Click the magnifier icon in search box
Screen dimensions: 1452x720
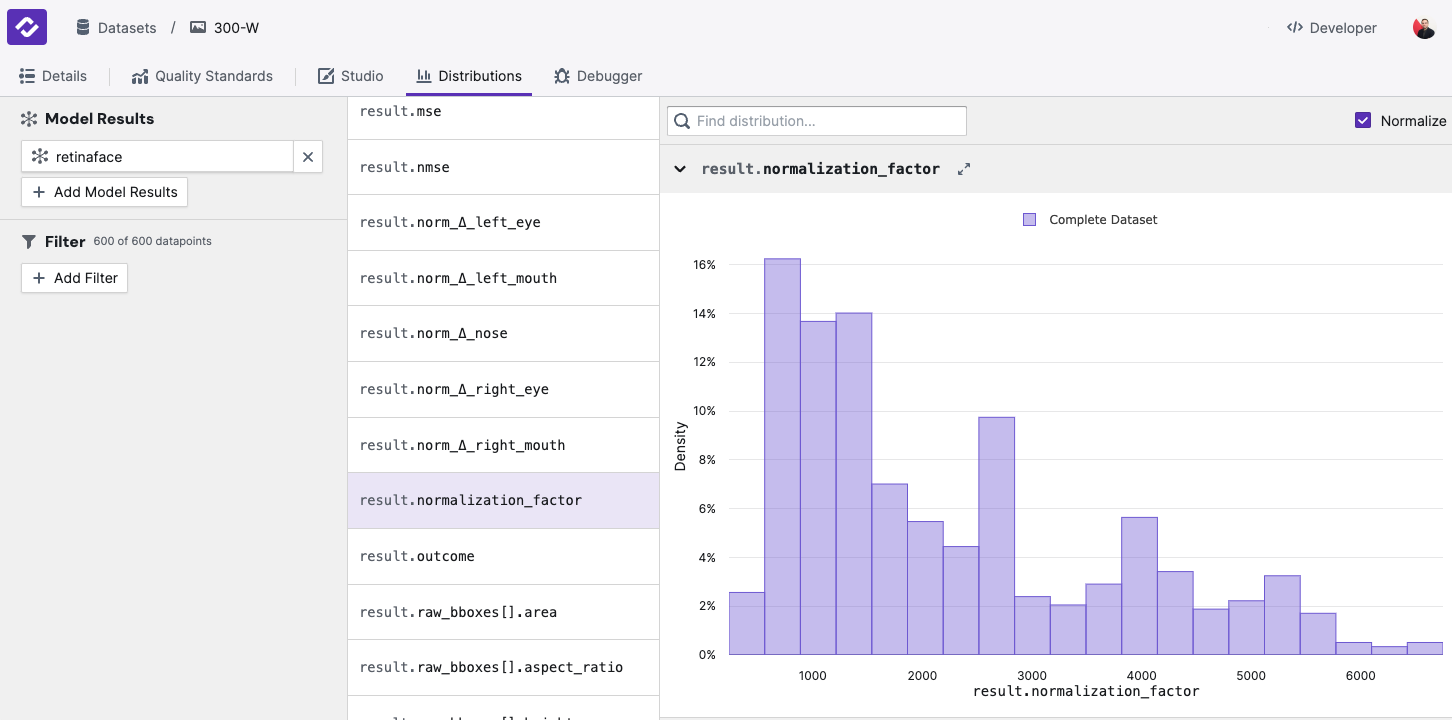[683, 121]
